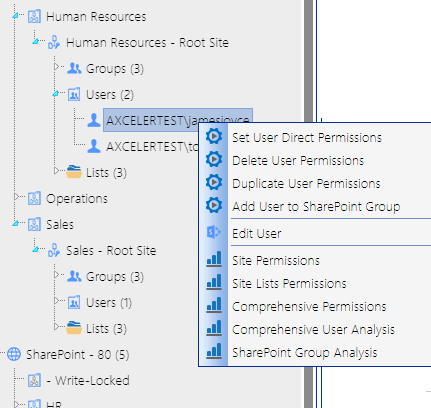This screenshot has width=431, height=408.
Task: Select Sales - Root Site tree item
Action: (x=111, y=251)
